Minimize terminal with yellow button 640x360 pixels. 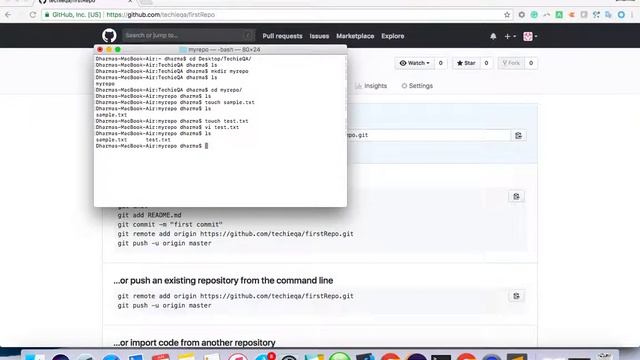click(x=109, y=49)
